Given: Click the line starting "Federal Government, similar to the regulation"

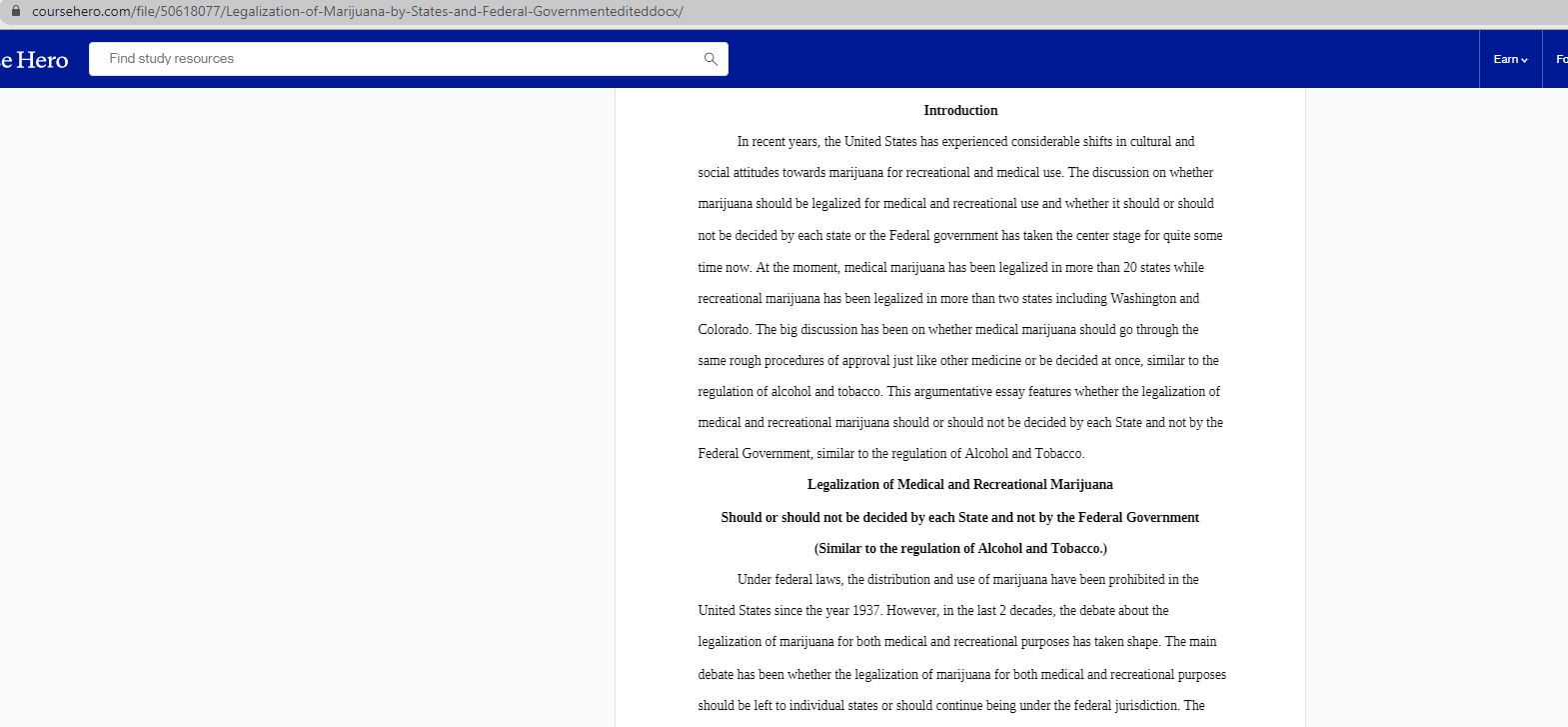Looking at the screenshot, I should point(890,454).
